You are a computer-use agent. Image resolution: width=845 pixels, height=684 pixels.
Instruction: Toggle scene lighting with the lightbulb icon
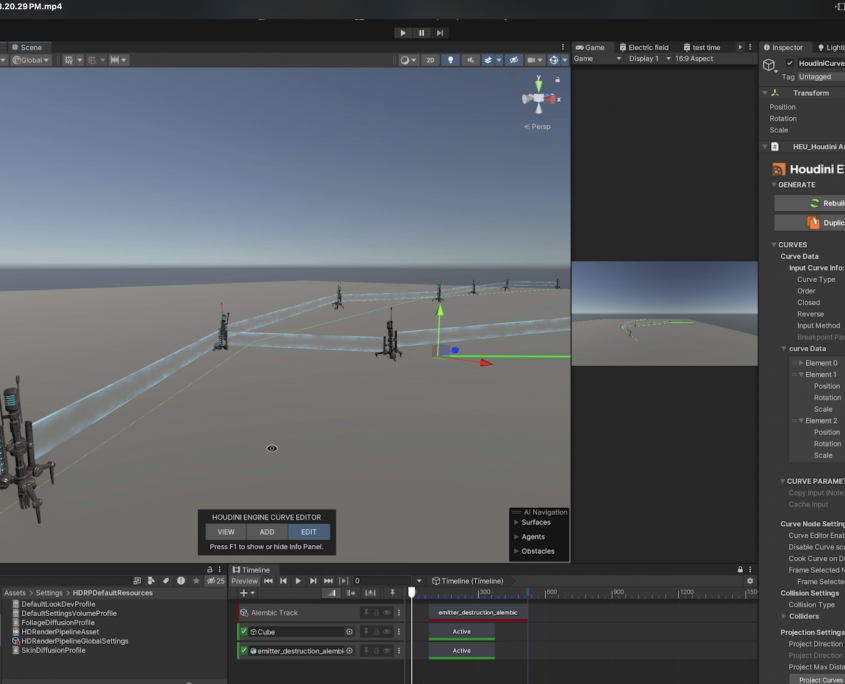coord(451,60)
